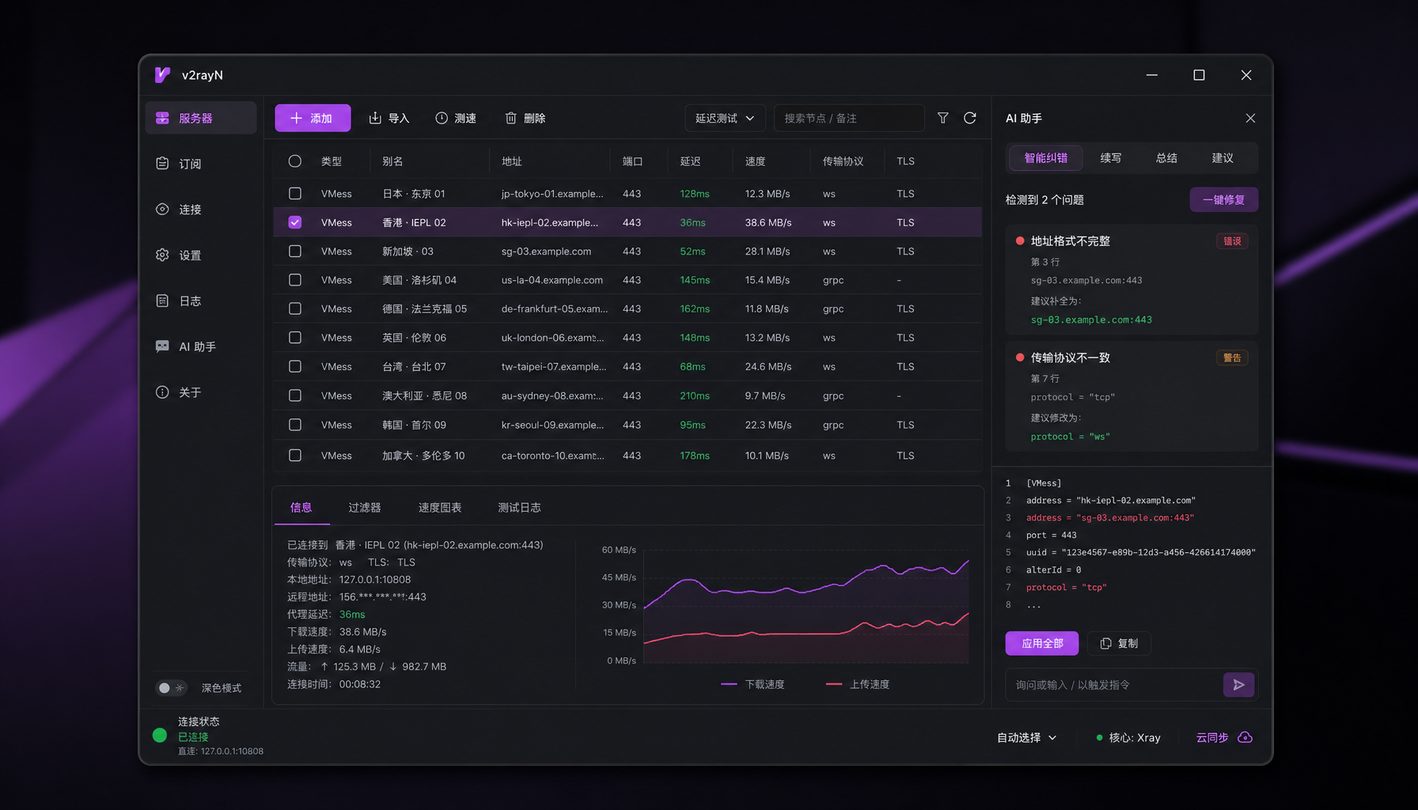This screenshot has height=810, width=1418.
Task: Check the 日本 · 东京 01 row checkbox
Action: [295, 193]
